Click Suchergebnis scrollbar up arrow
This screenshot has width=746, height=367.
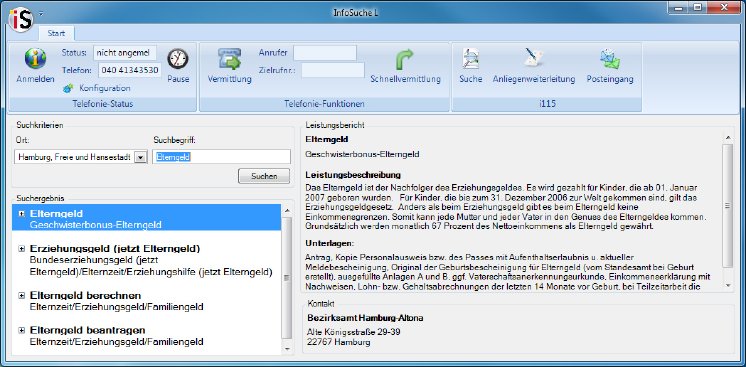coord(287,210)
